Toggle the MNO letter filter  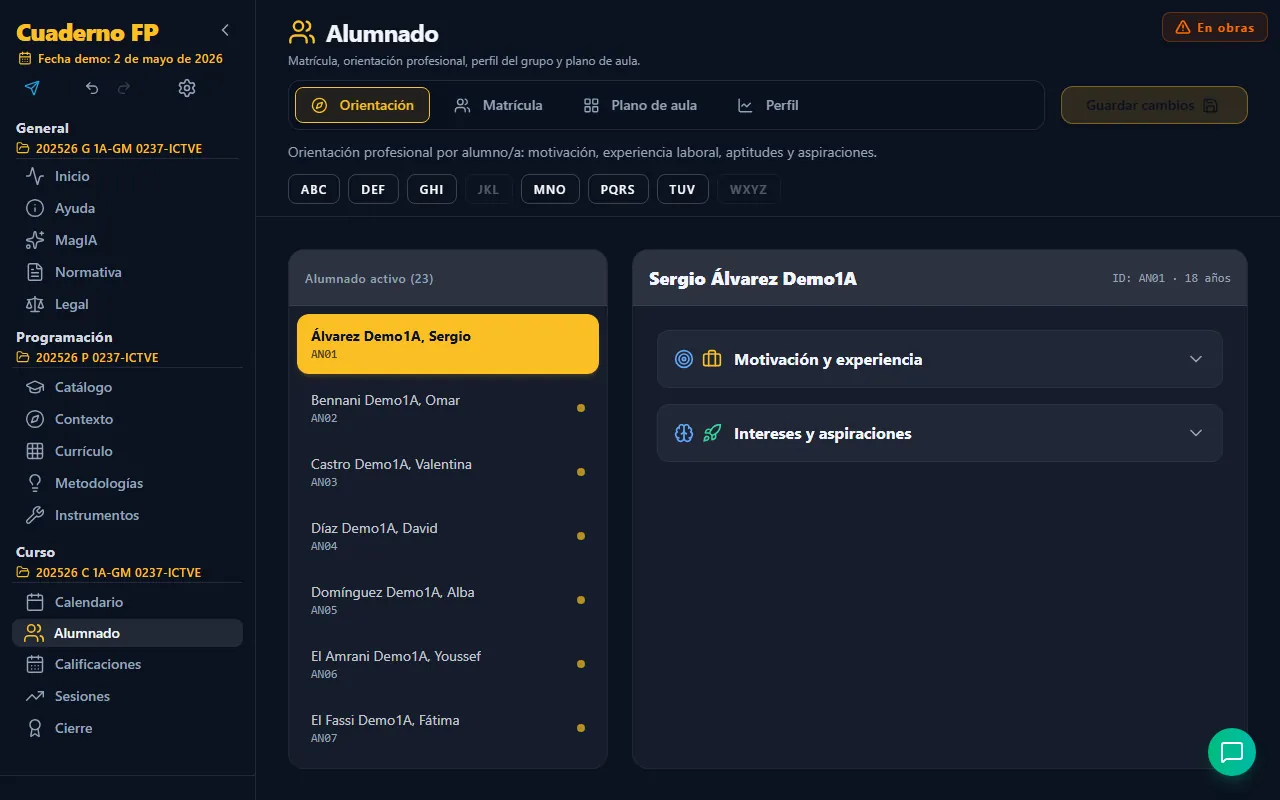550,189
